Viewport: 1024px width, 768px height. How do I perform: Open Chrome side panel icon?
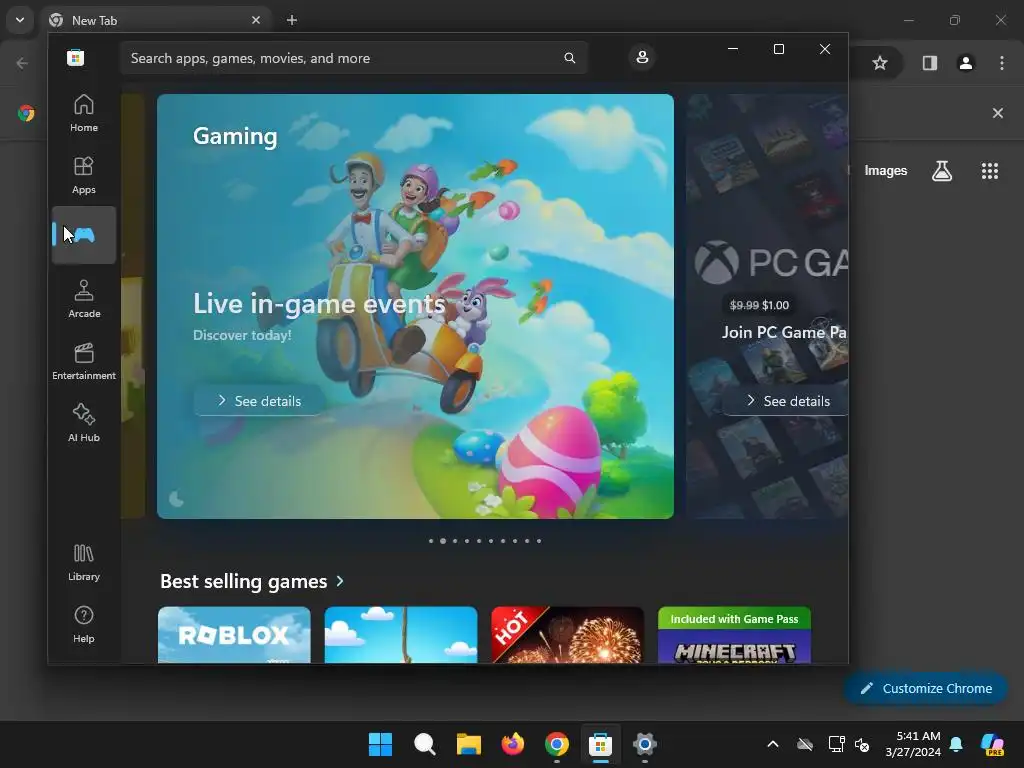930,63
